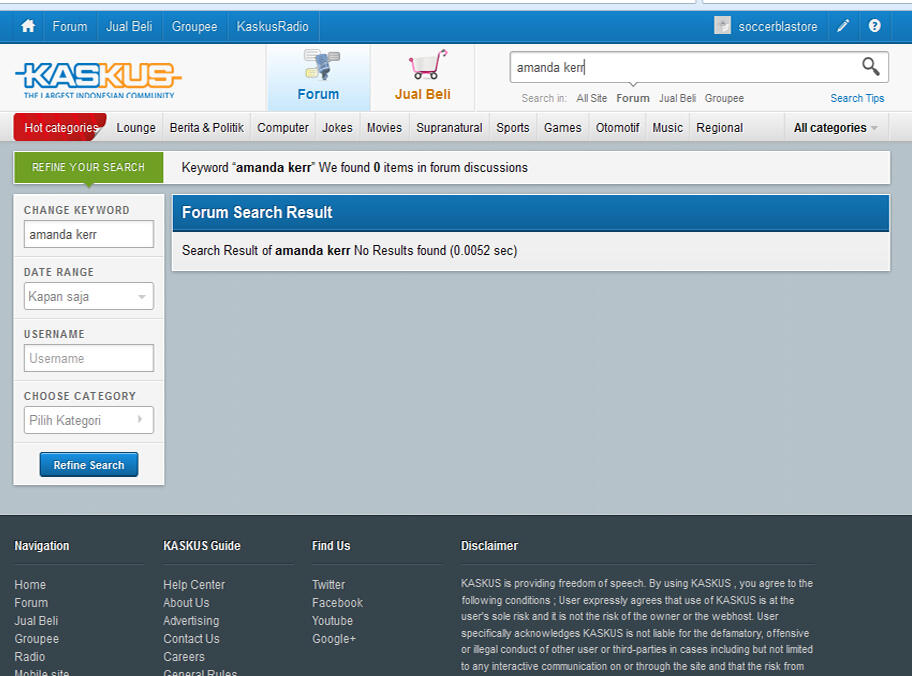This screenshot has height=676, width=912.
Task: Open KaskusRadio in the top navigation bar
Action: 272,27
